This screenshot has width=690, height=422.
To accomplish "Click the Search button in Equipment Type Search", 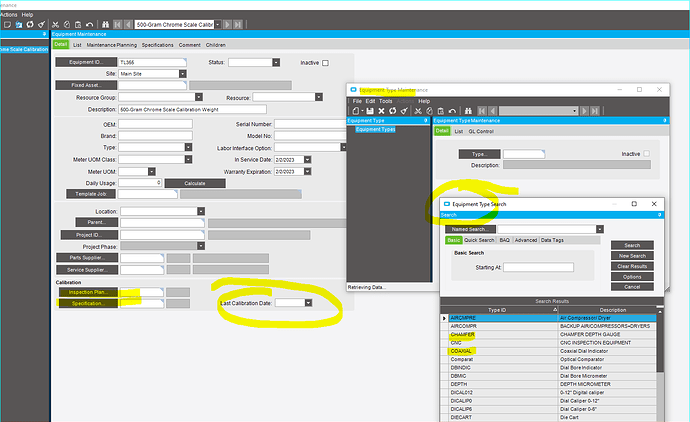I will pyautogui.click(x=632, y=245).
